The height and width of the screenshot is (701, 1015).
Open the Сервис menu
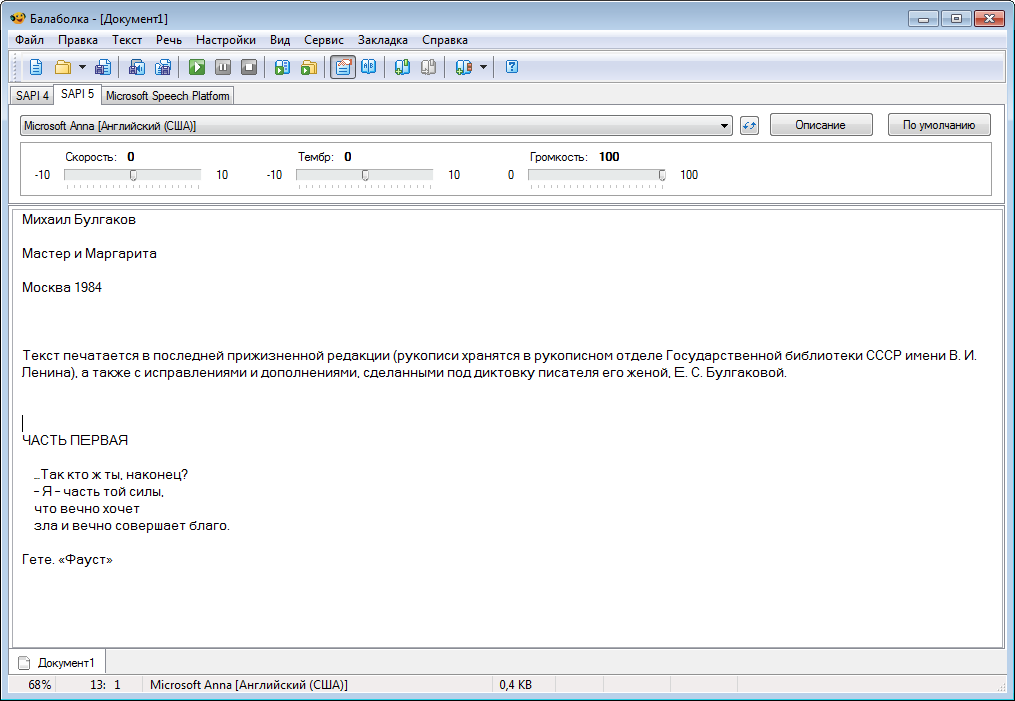coord(324,40)
